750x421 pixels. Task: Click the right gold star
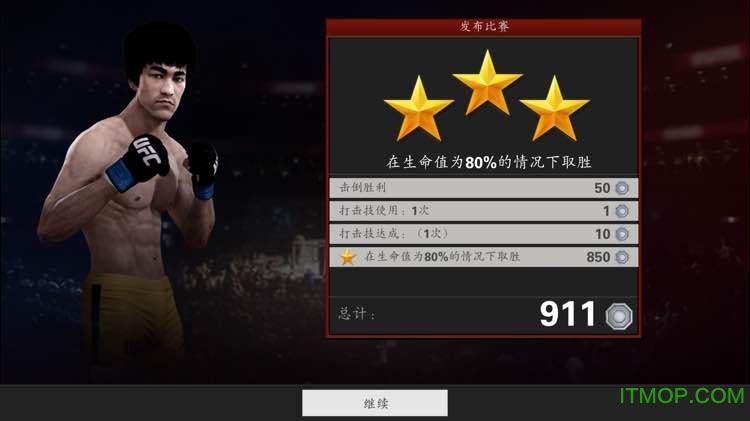tap(554, 110)
